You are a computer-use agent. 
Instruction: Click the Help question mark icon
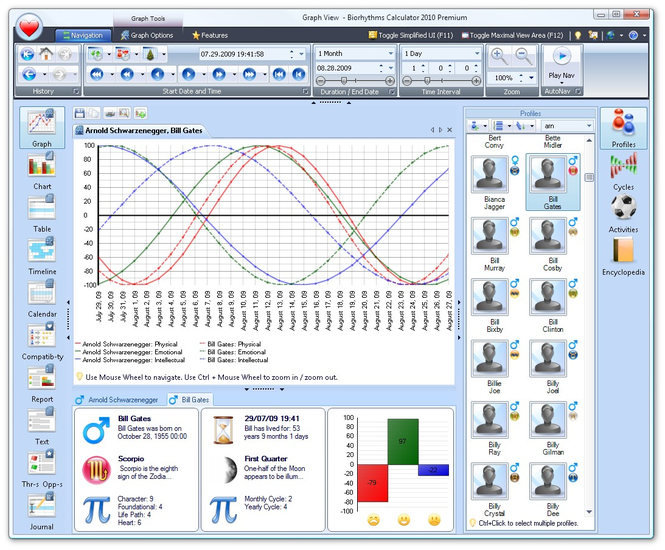click(x=633, y=36)
